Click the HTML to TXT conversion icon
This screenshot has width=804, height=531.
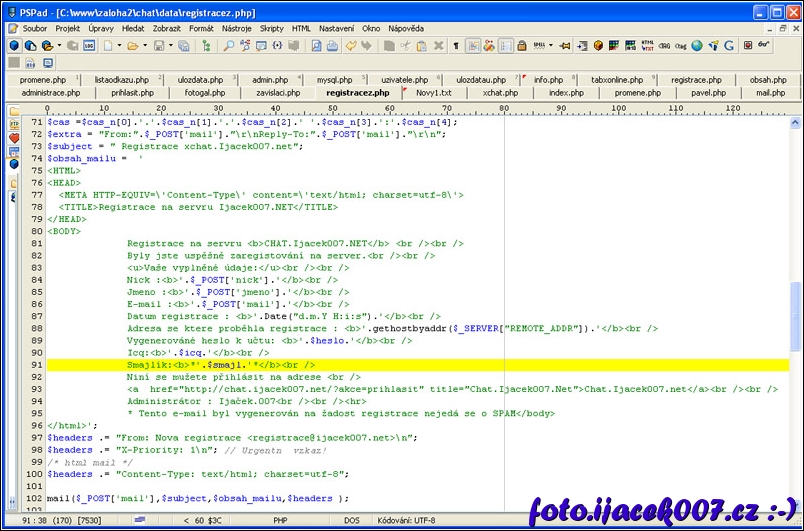coord(647,46)
